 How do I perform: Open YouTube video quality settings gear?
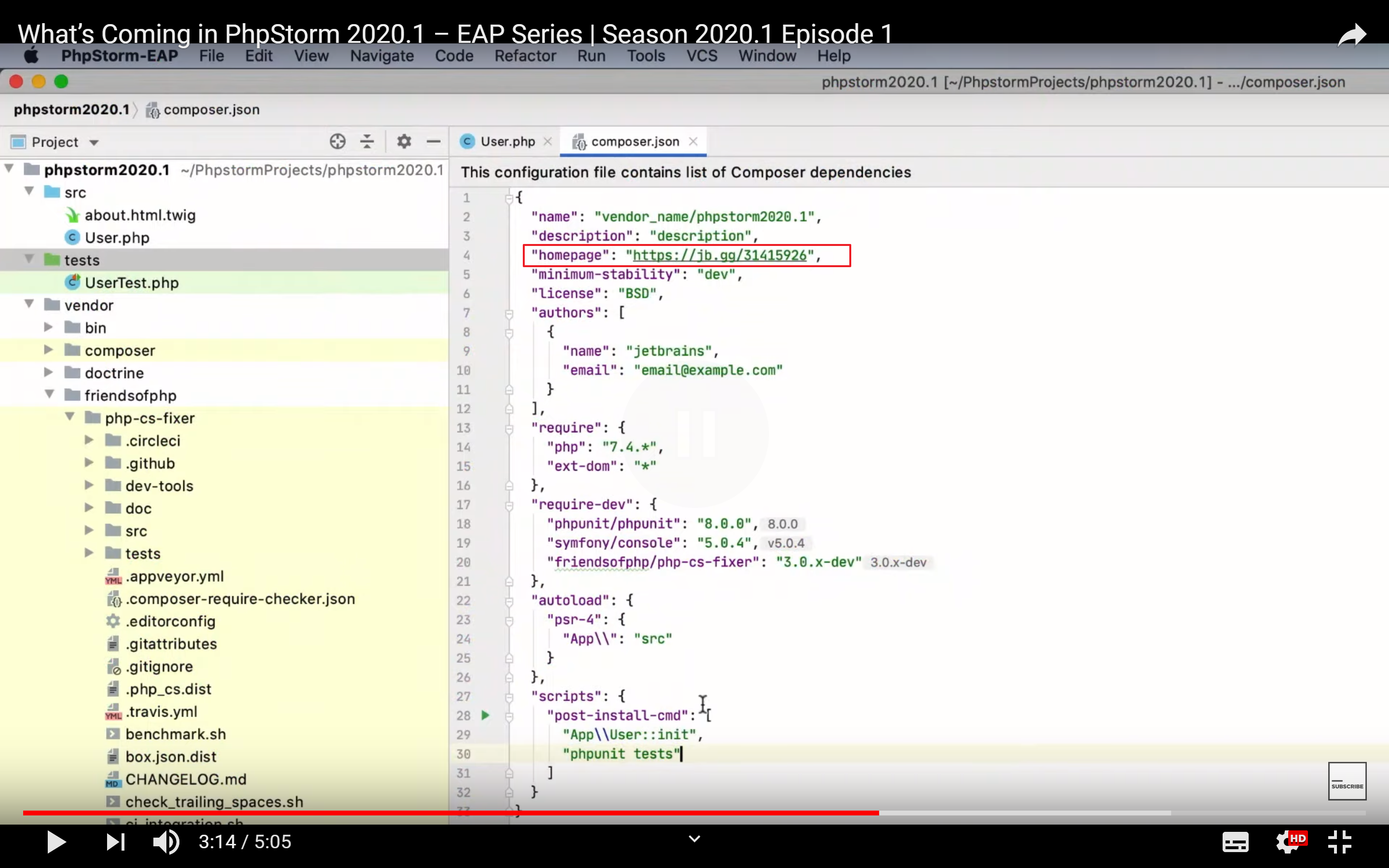tap(1287, 842)
